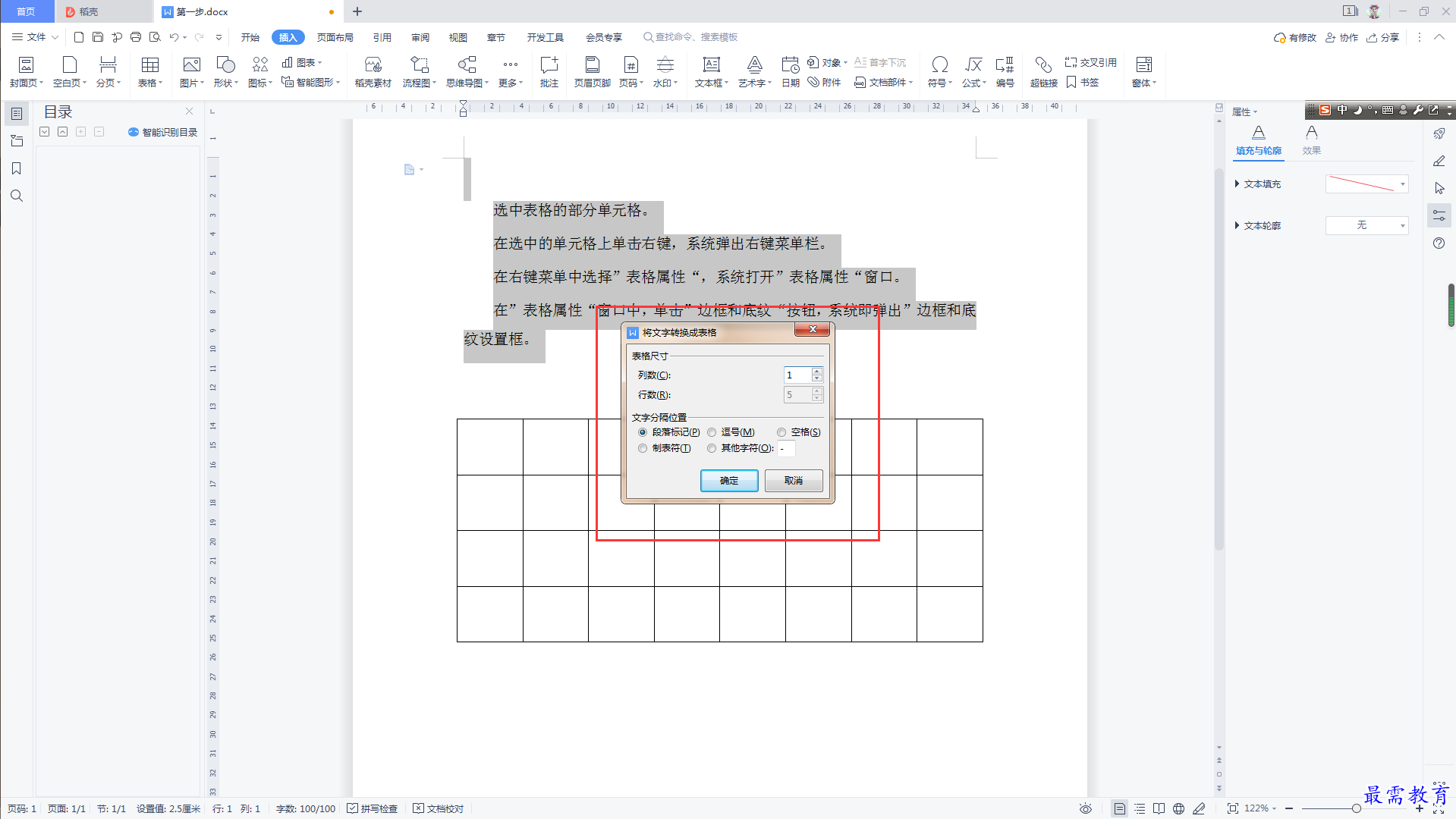Open the help icon in right sidebar
The width and height of the screenshot is (1456, 819).
pos(1439,243)
